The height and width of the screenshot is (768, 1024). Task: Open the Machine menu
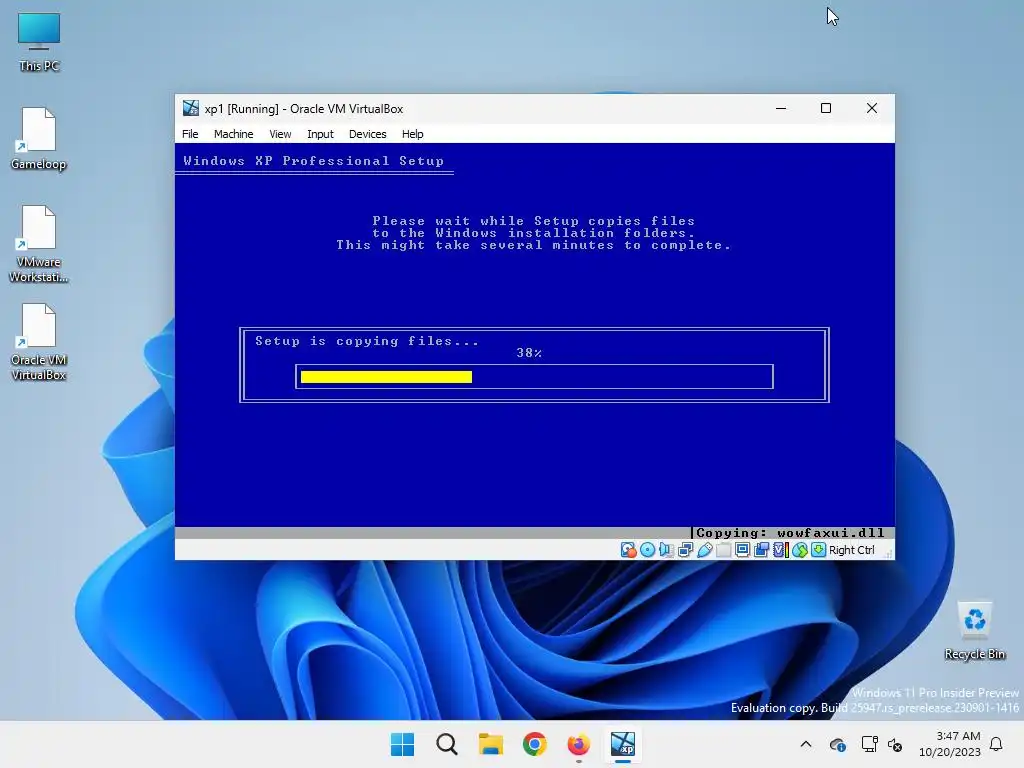[x=233, y=134]
